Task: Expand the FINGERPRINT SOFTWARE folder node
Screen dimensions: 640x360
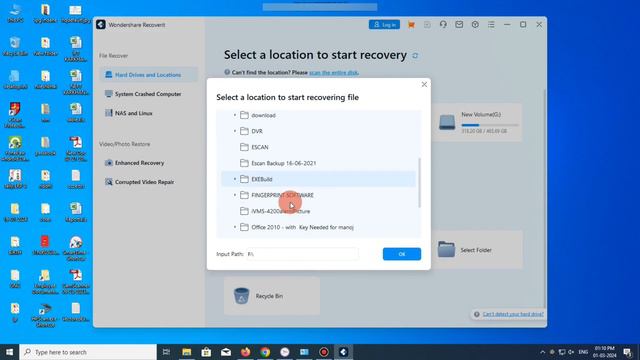Action: (235, 195)
